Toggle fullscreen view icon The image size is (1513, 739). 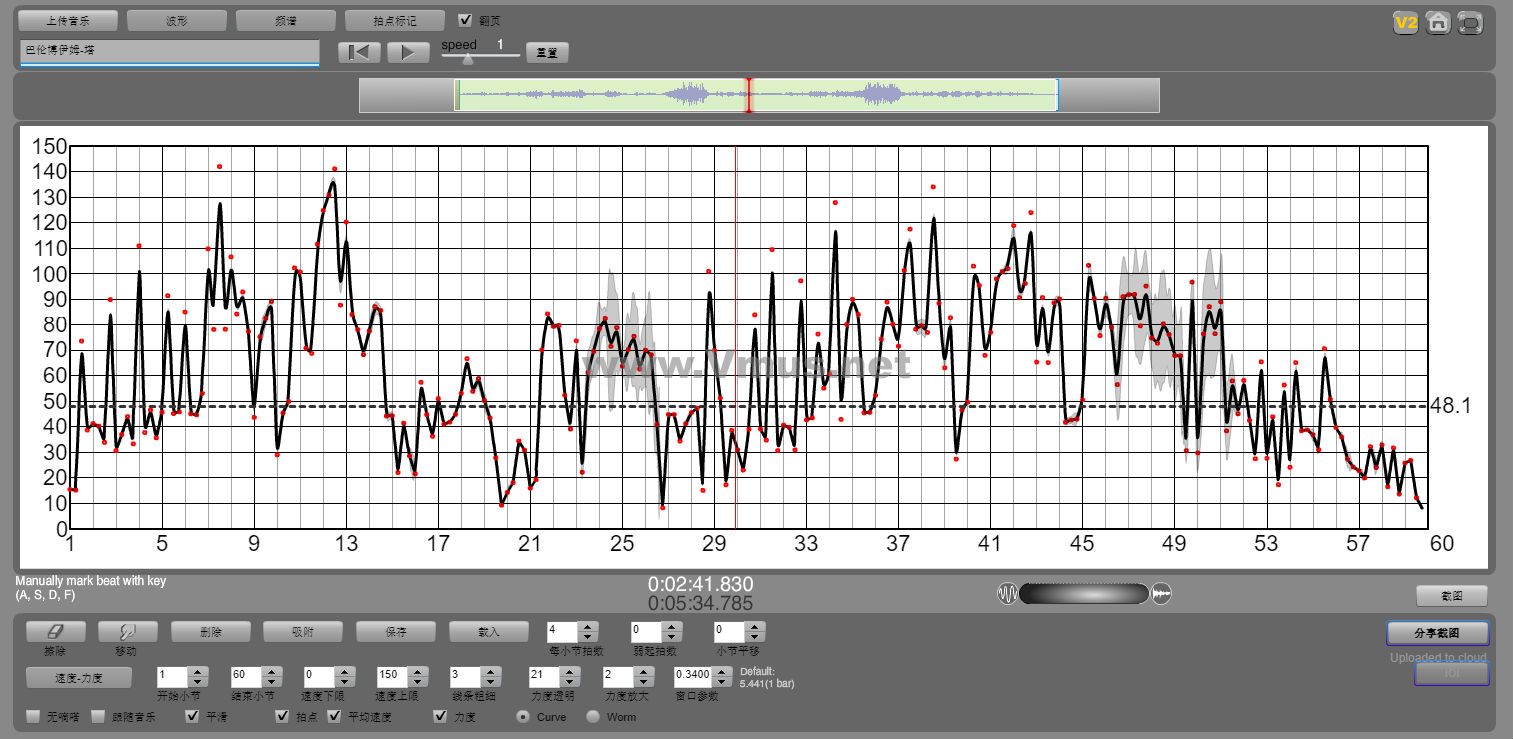[x=1469, y=22]
